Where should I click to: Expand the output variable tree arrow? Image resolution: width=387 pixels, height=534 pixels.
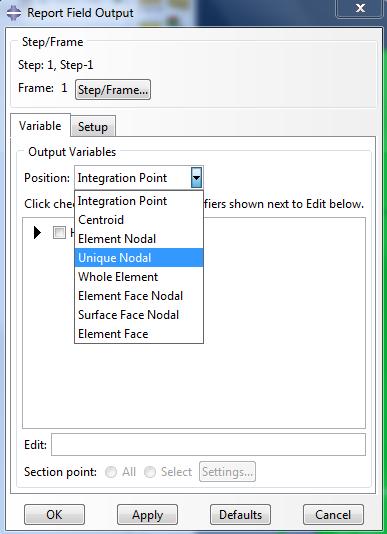click(x=37, y=233)
